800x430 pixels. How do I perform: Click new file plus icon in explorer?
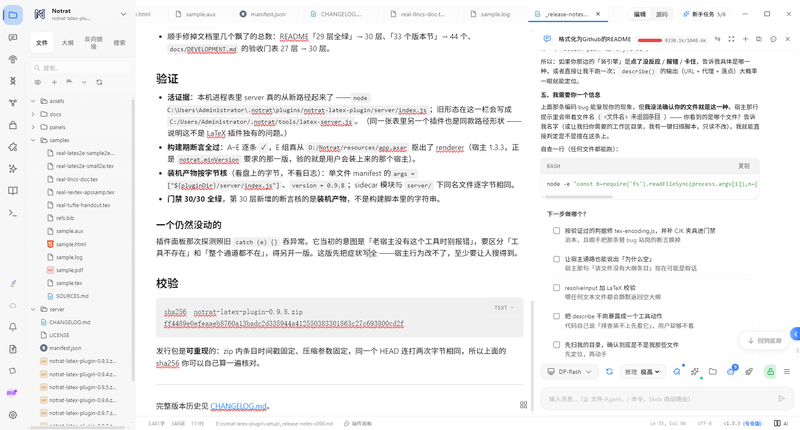tap(54, 82)
